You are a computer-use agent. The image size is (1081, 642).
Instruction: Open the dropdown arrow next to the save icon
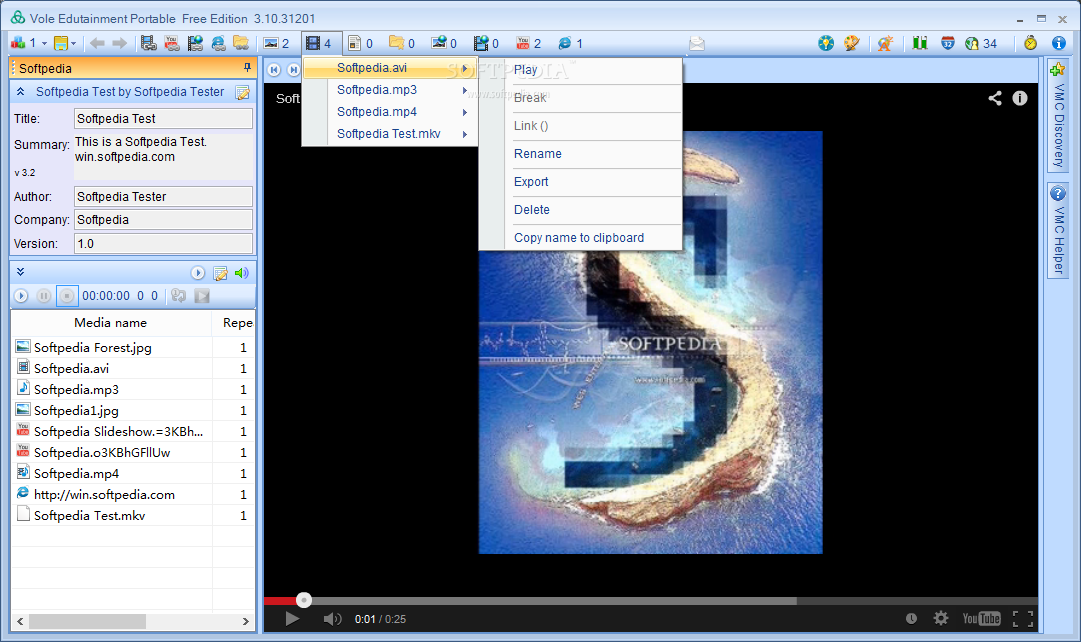pos(74,43)
